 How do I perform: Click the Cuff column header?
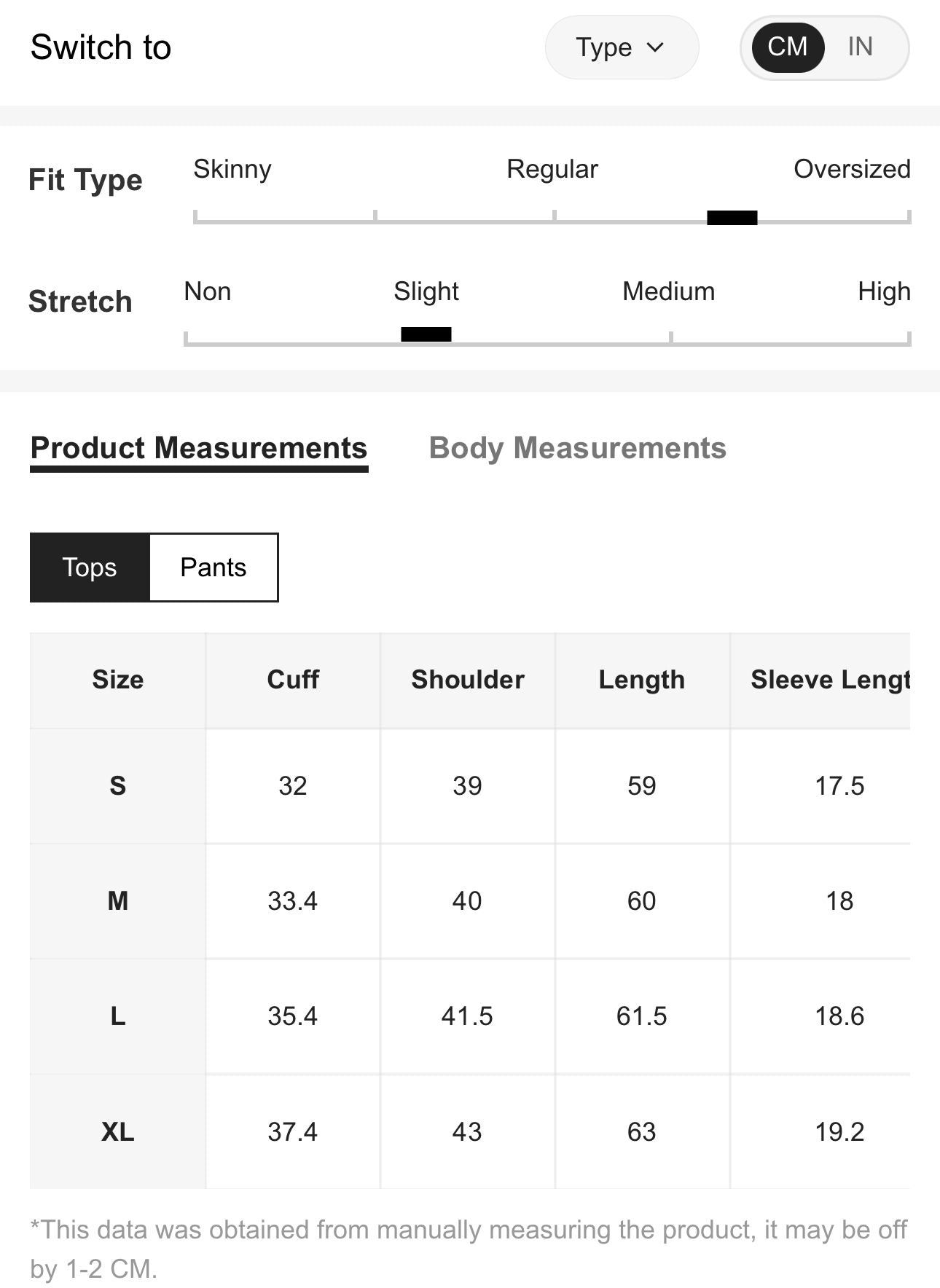[x=293, y=680]
